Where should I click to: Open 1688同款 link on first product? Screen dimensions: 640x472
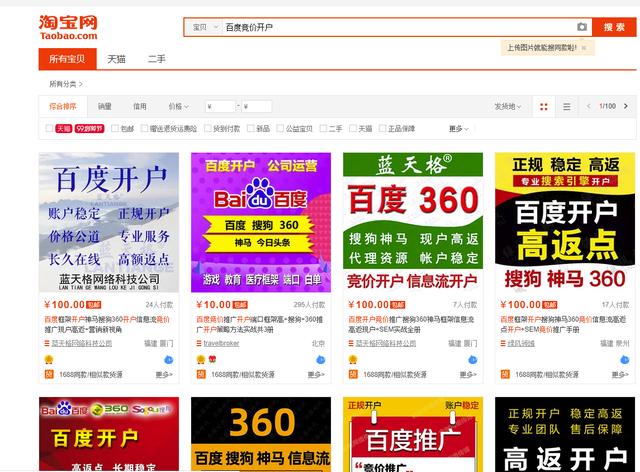91,374
